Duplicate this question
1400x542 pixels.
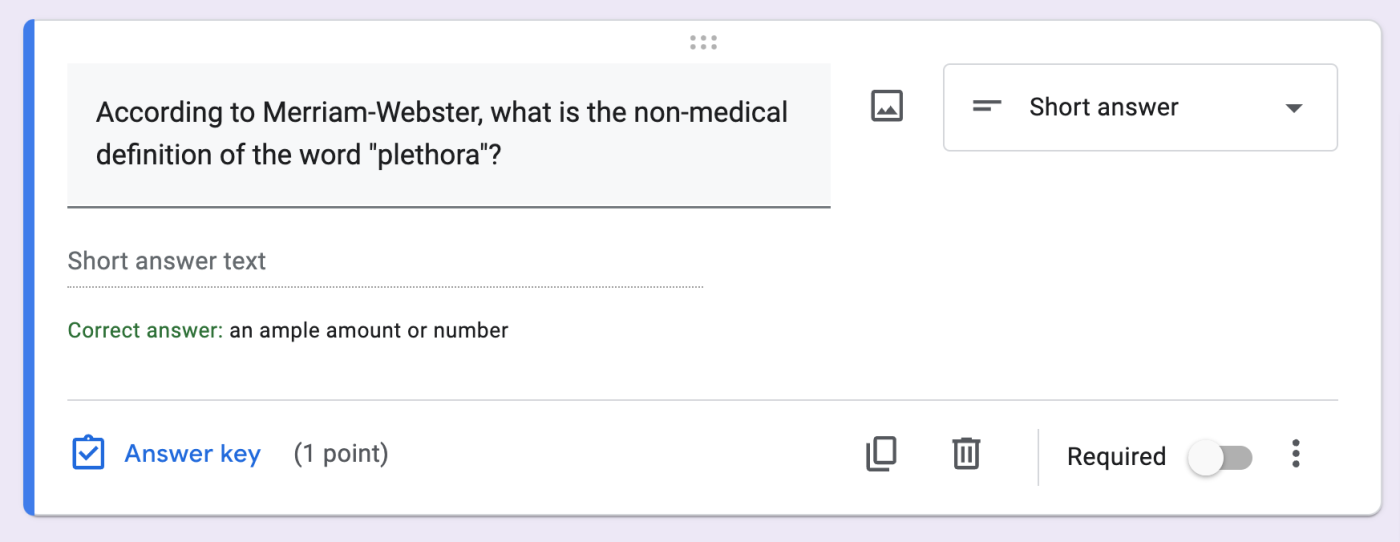pyautogui.click(x=881, y=454)
